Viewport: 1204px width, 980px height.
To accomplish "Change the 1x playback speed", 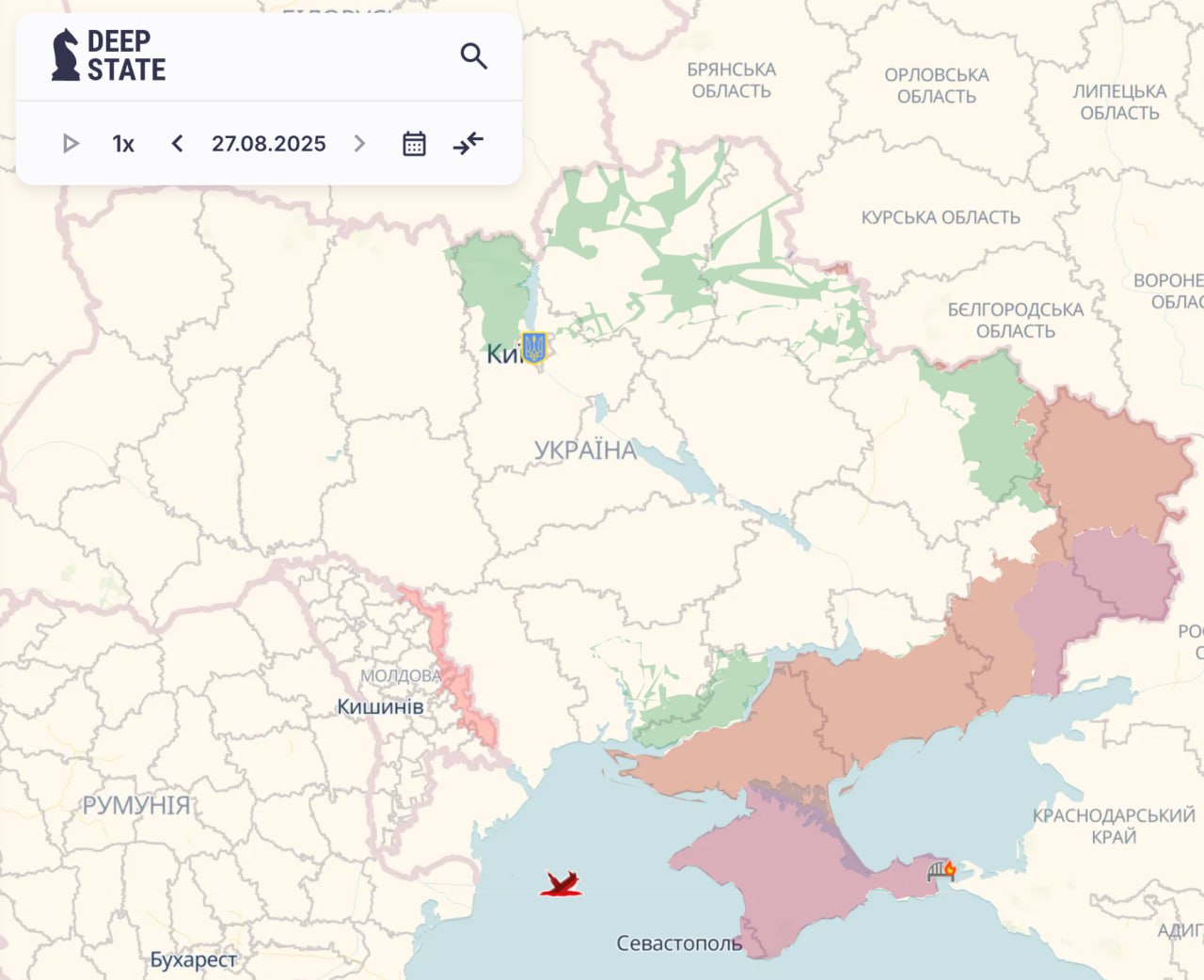I will tap(123, 144).
